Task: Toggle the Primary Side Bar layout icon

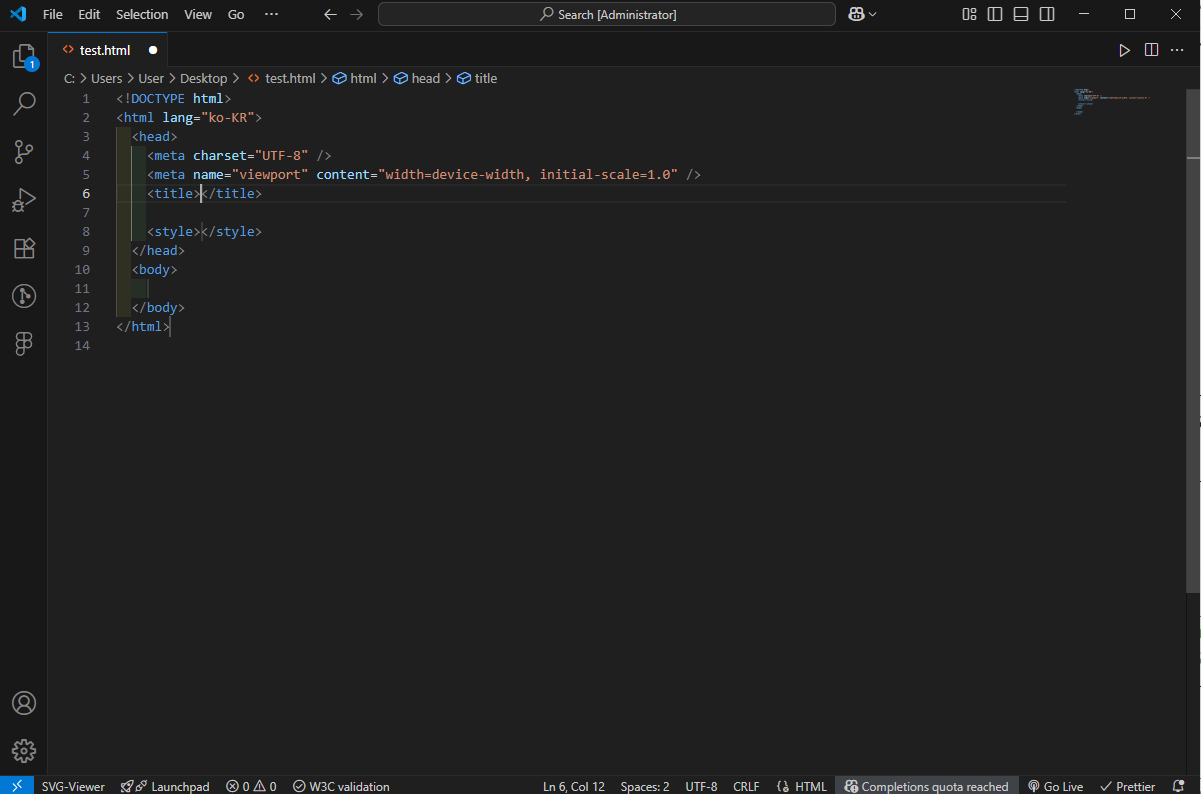Action: click(x=995, y=14)
